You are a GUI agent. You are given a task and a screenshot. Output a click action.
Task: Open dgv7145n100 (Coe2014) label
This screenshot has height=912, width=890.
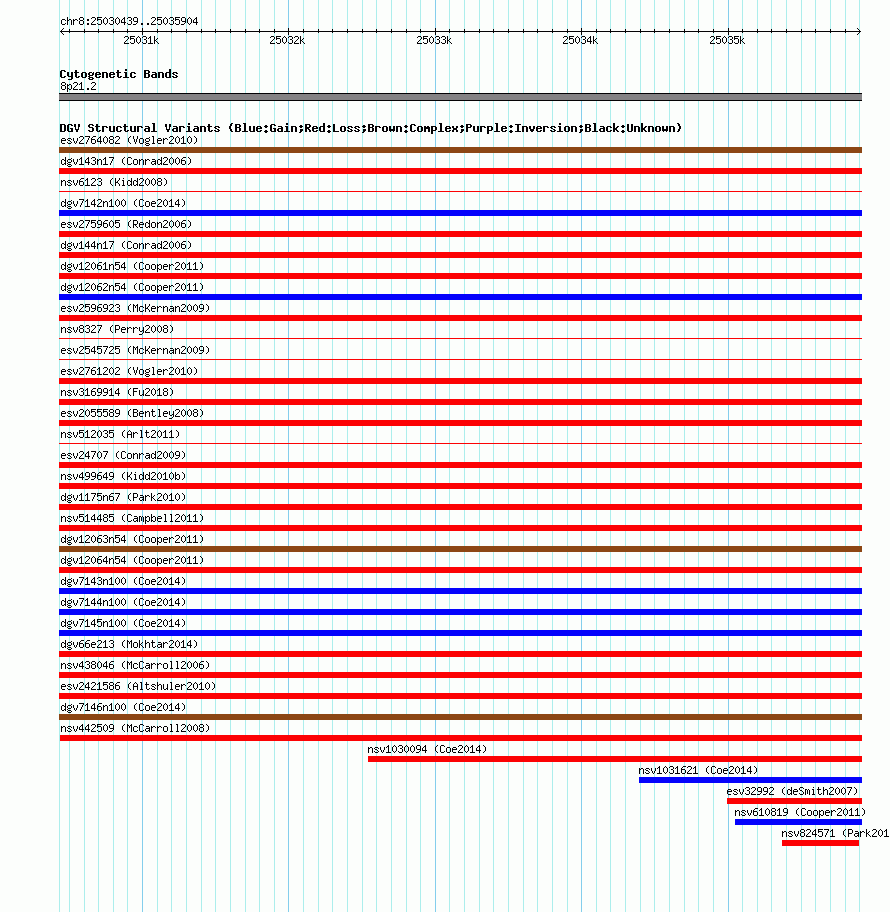pos(123,623)
